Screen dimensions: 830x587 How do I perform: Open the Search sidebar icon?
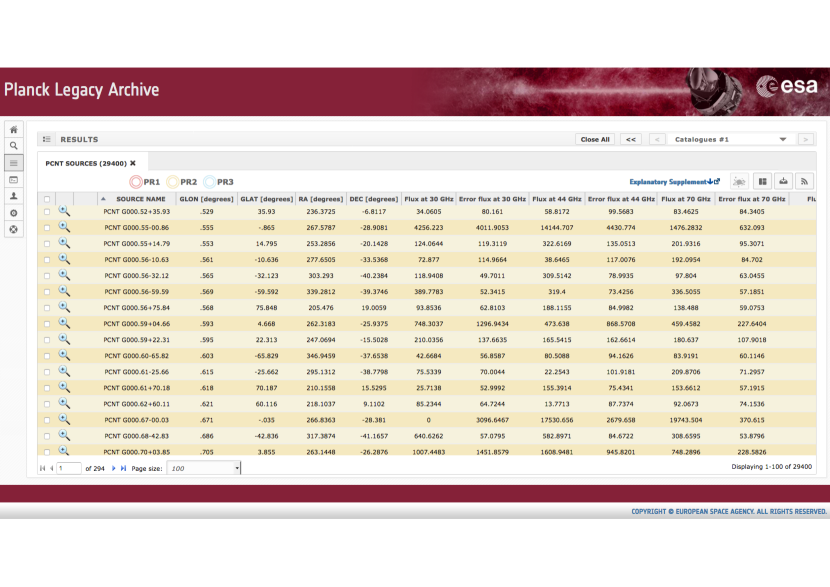(x=14, y=146)
